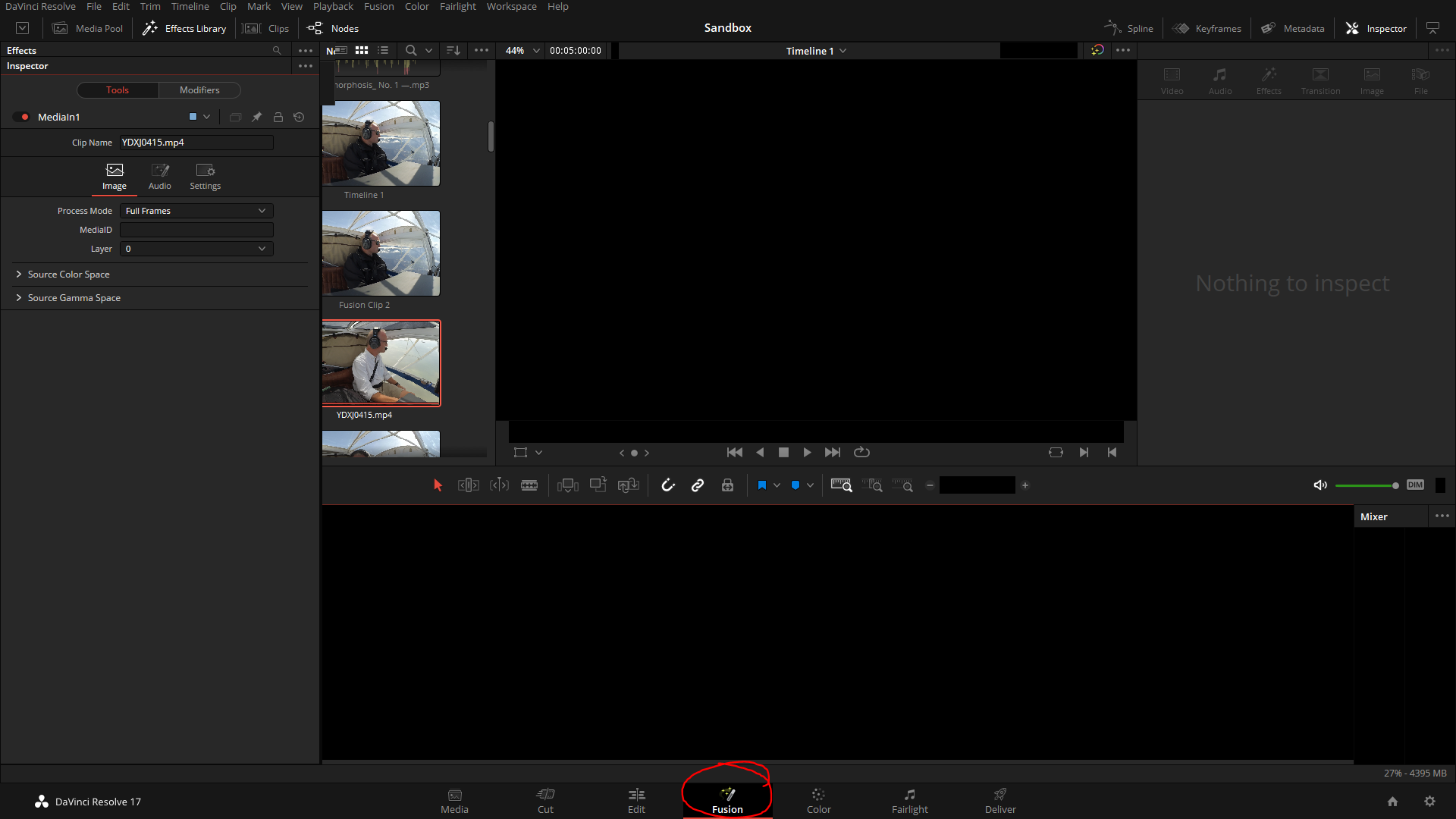Open viewer transform mode dropdown arrow
The height and width of the screenshot is (819, 1456).
tap(538, 453)
